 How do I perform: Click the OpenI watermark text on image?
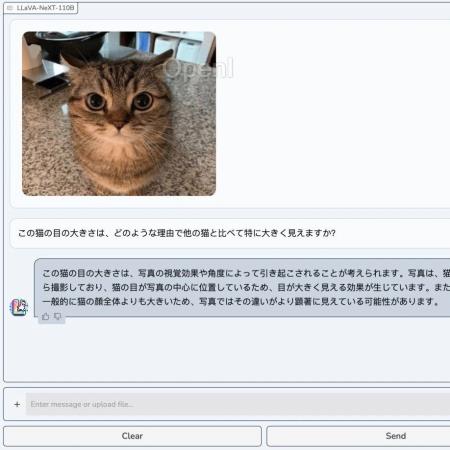199,68
